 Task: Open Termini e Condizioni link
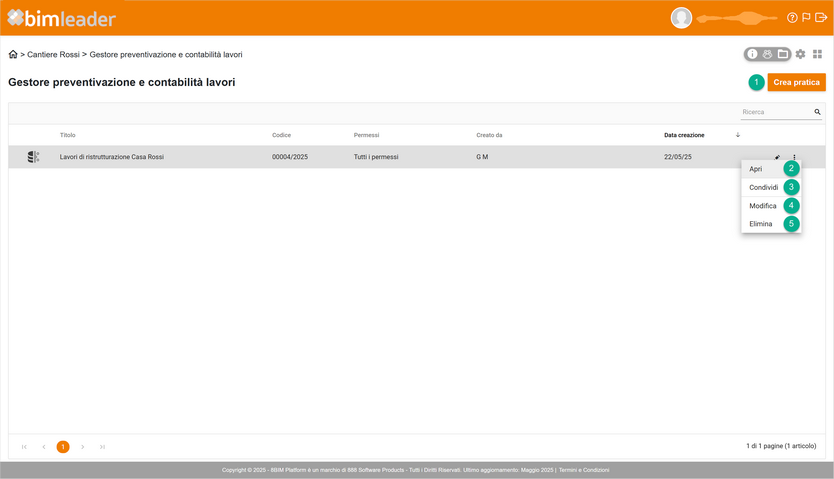pos(584,470)
